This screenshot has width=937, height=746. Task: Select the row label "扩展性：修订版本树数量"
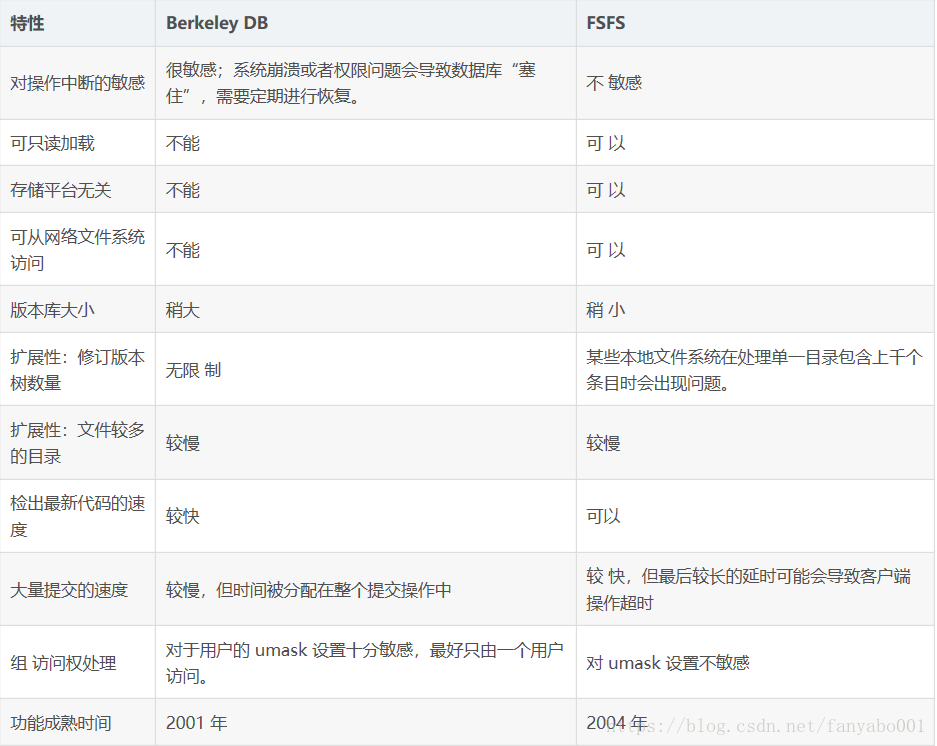pyautogui.click(x=78, y=370)
